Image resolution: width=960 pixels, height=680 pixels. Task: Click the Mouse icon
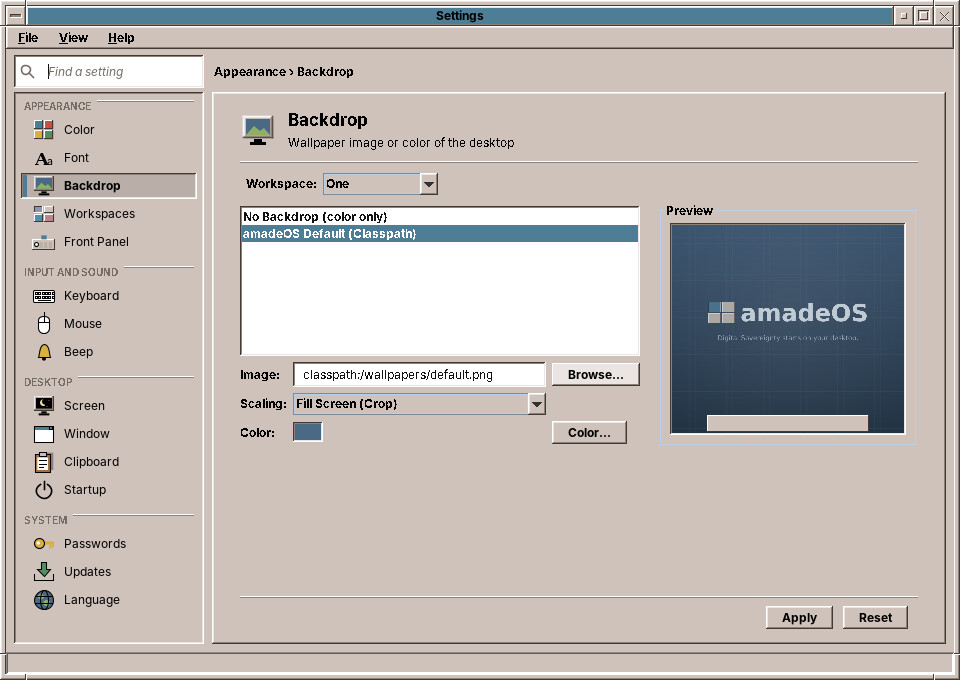[x=43, y=324]
